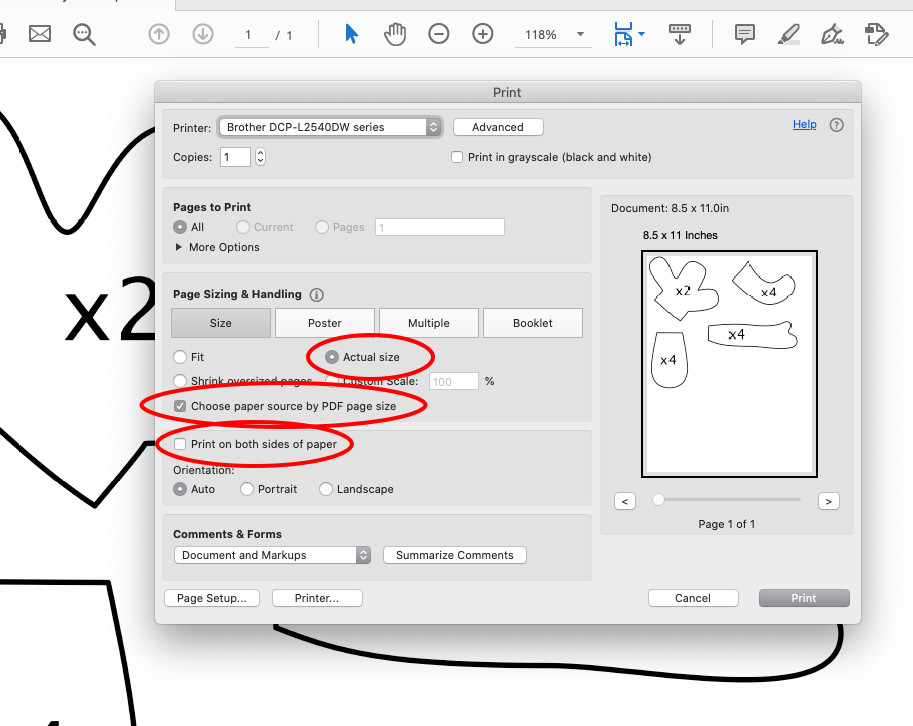Image resolution: width=913 pixels, height=726 pixels.
Task: Switch to the Poster tab
Action: pos(324,322)
